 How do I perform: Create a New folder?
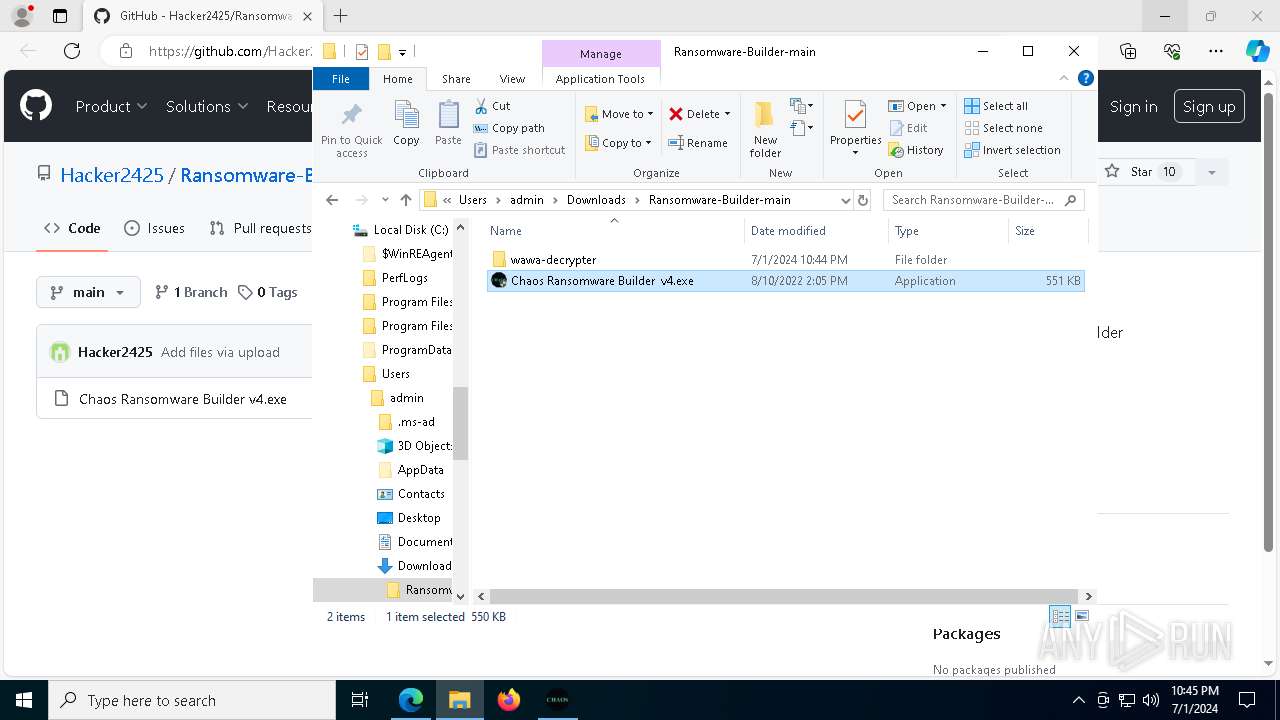(x=765, y=129)
